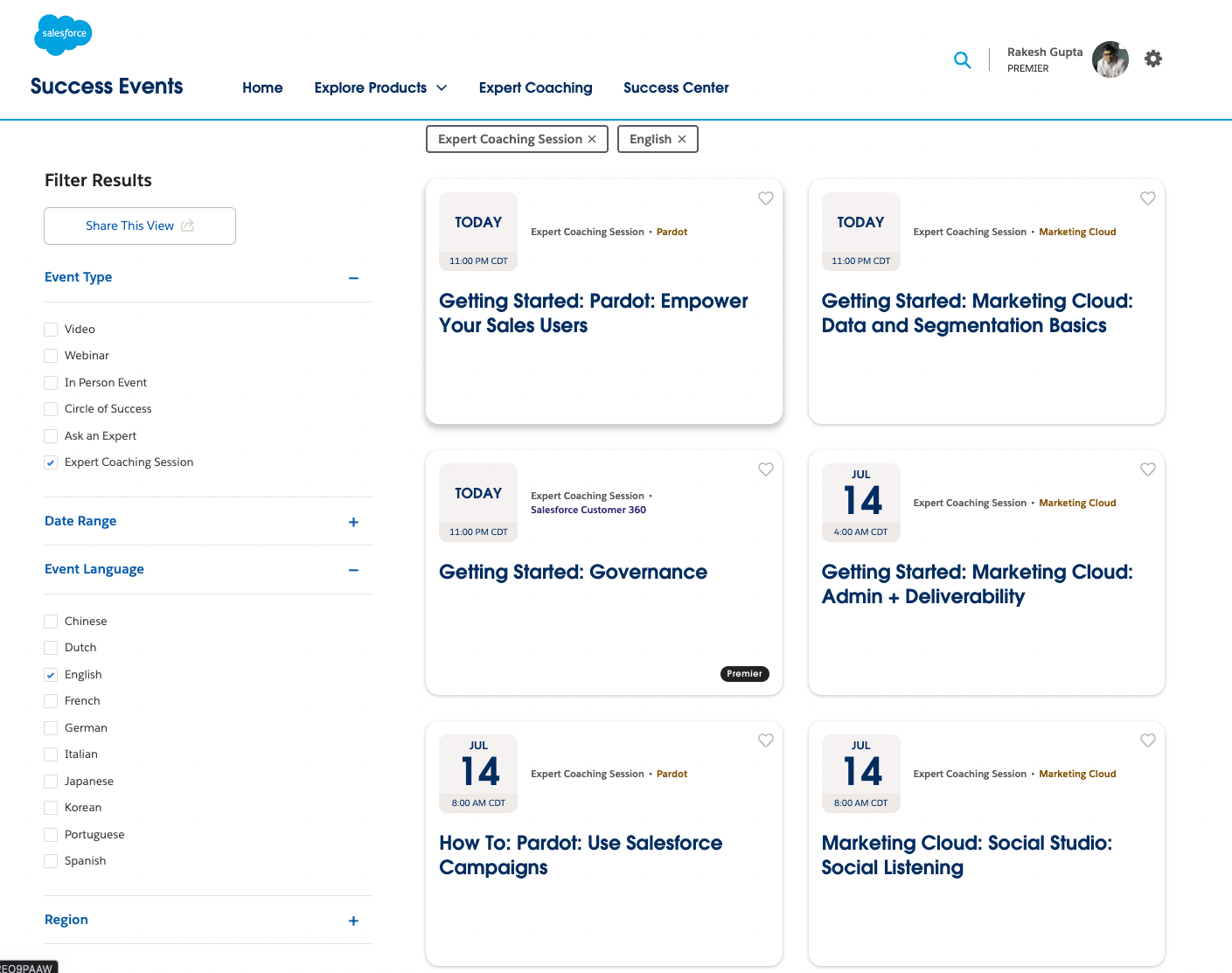The height and width of the screenshot is (973, 1232).
Task: Open Marketing Cloud: Data and Segmentation Basics
Action: pyautogui.click(x=977, y=313)
